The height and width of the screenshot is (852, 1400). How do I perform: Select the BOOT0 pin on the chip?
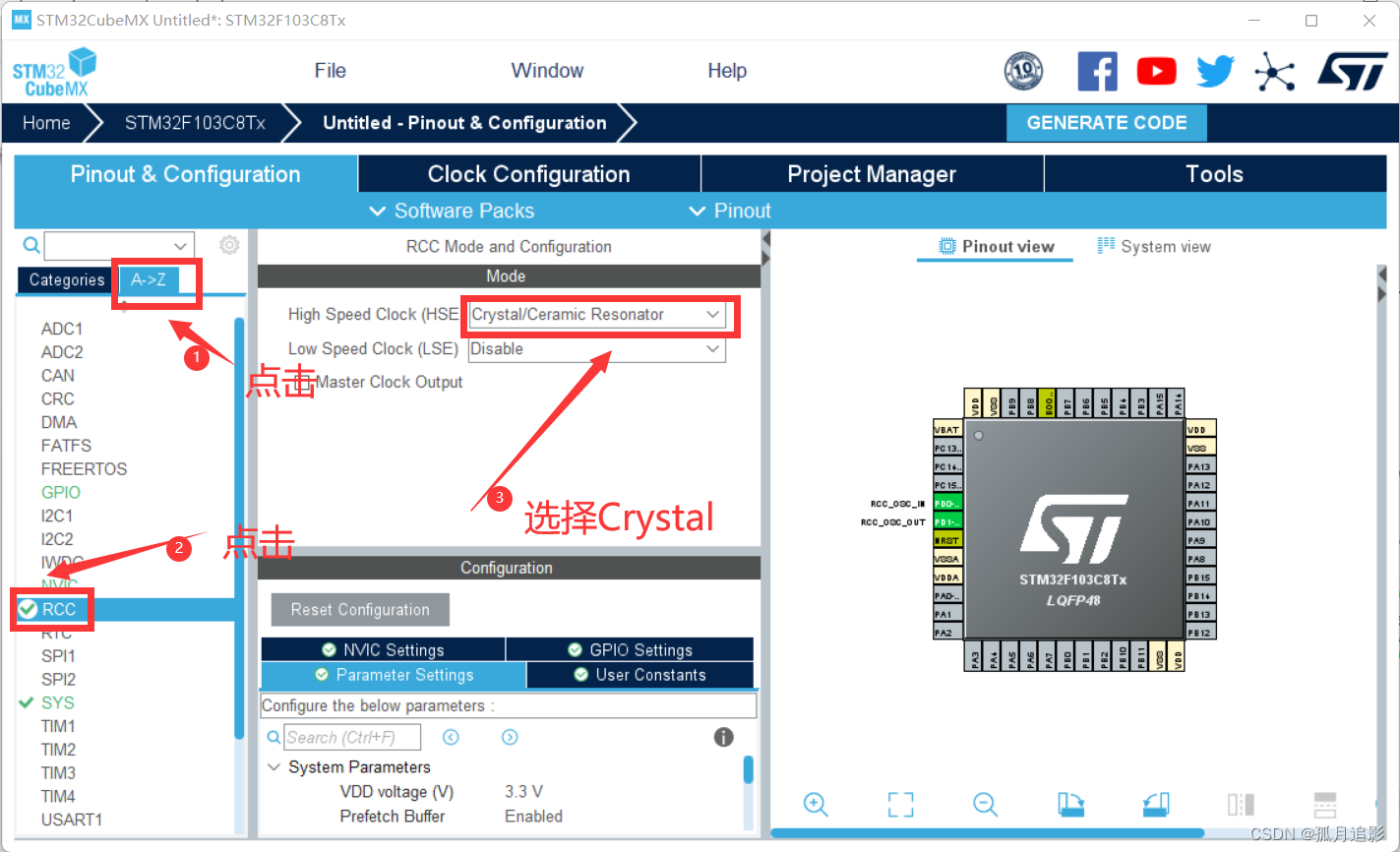pos(1048,403)
